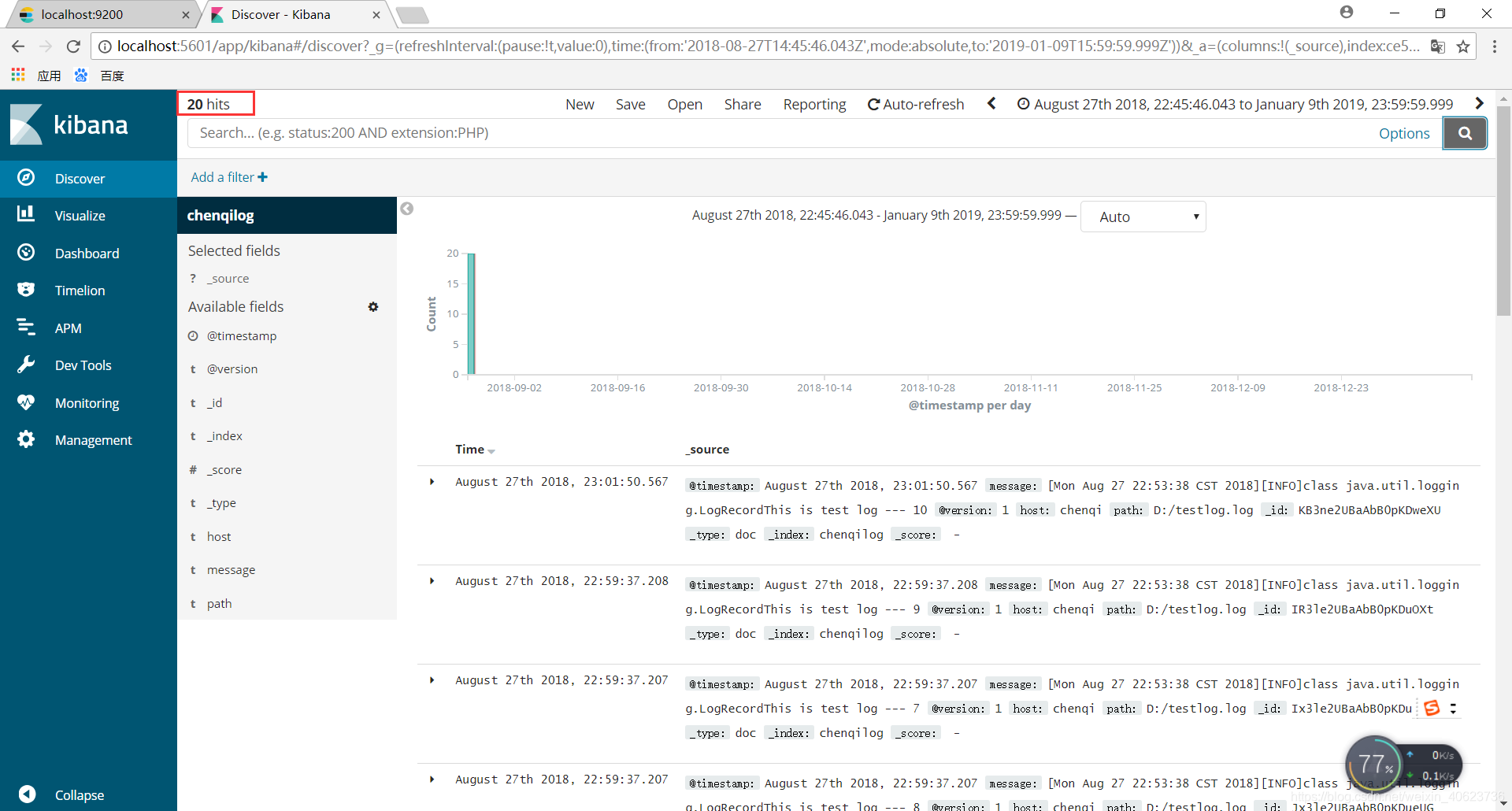The image size is (1512, 811).
Task: Go to Dashboard in sidebar
Action: pyautogui.click(x=87, y=253)
